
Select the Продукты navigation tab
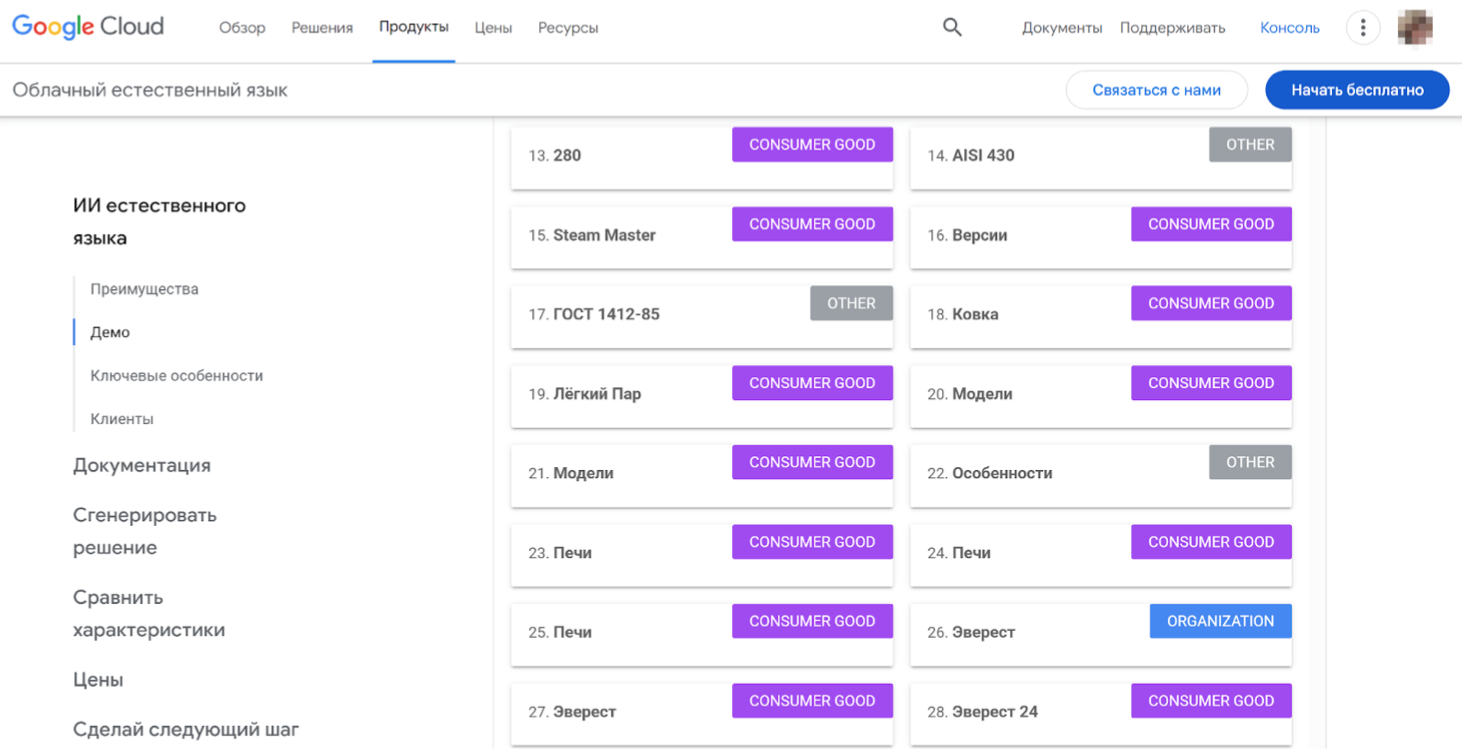pos(414,27)
